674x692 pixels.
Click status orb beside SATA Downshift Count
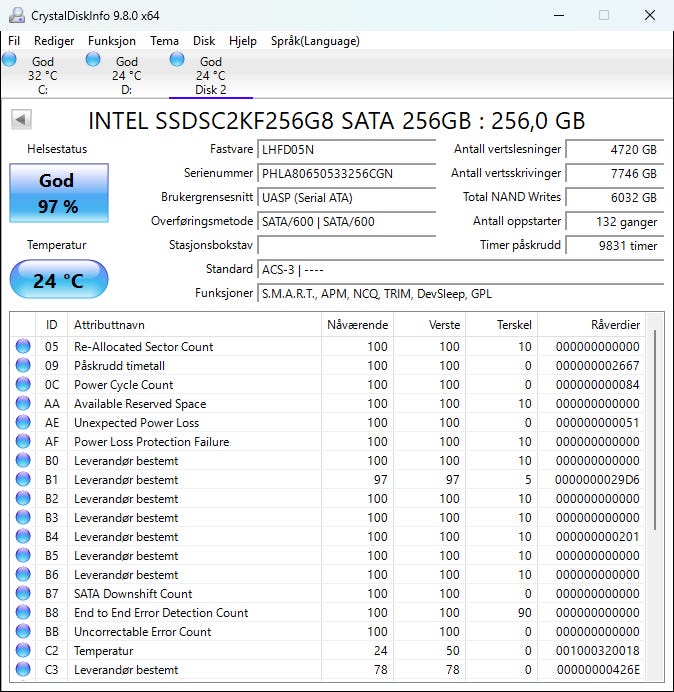click(x=23, y=594)
